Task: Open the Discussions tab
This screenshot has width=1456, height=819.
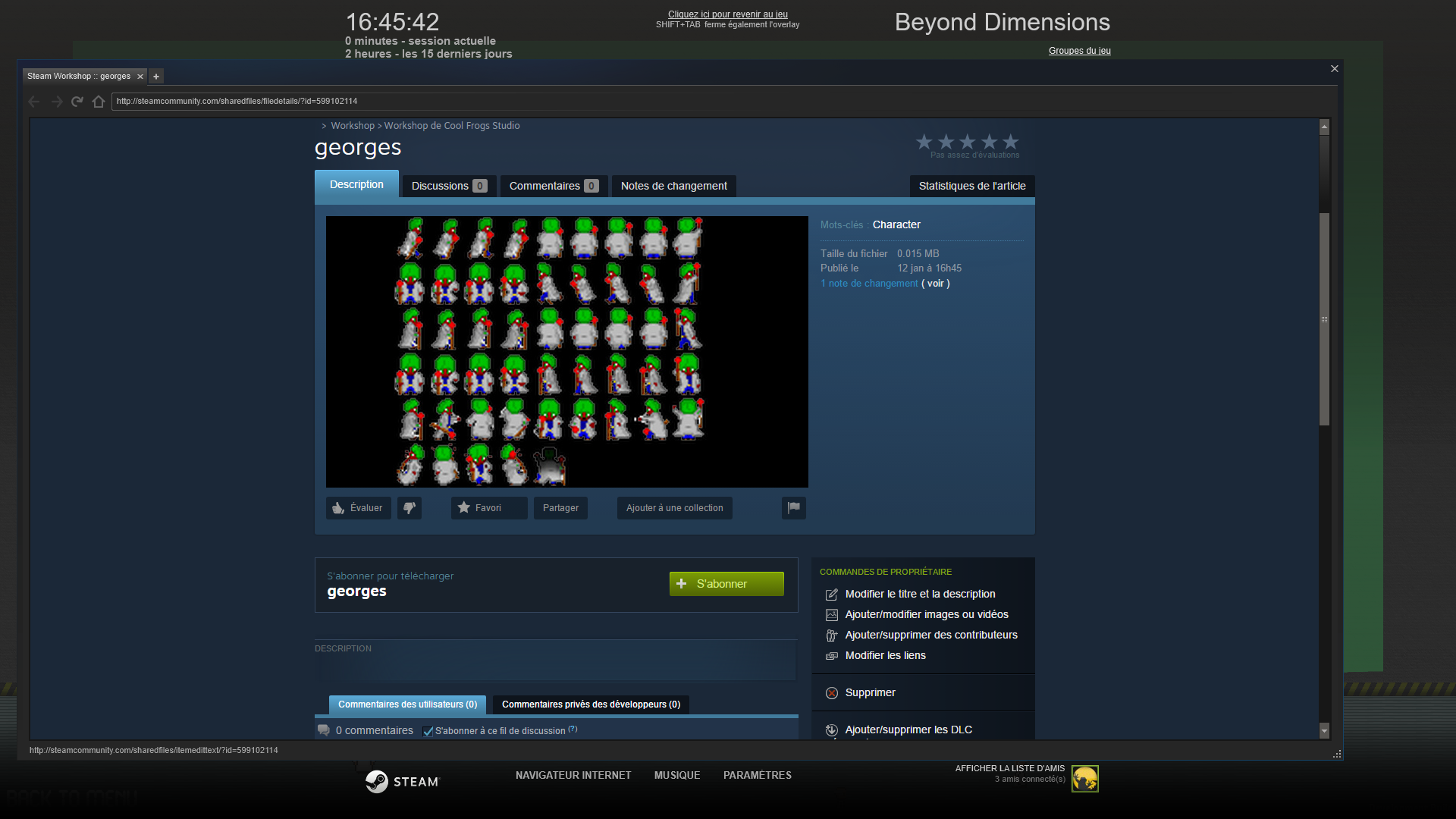Action: click(449, 186)
